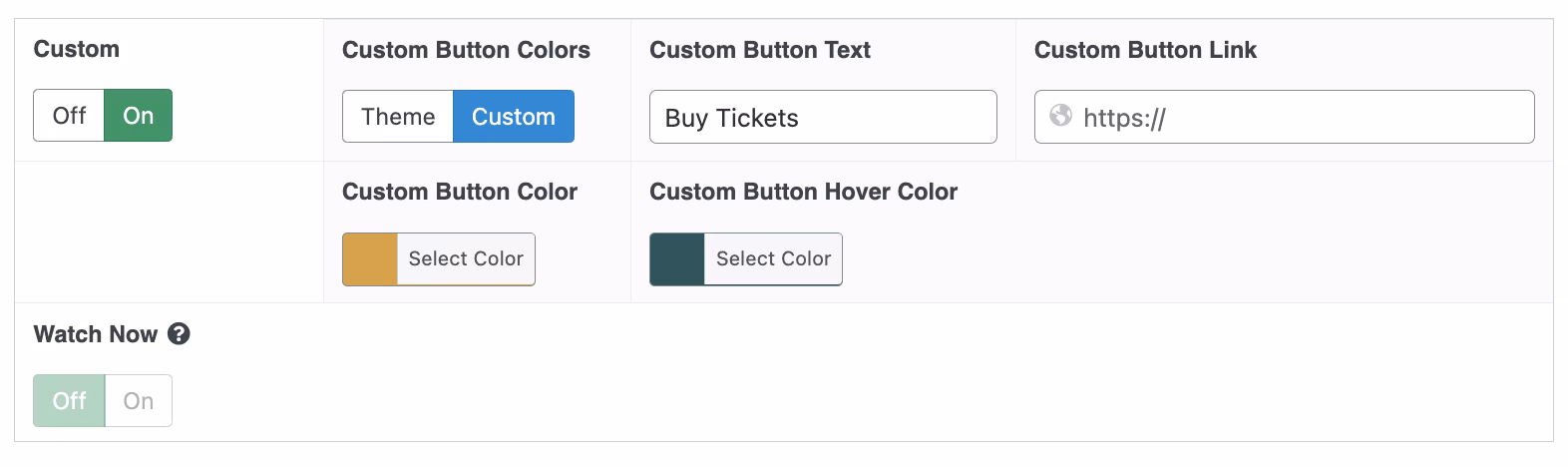Set Watch Now toggle to Off
Screen dimensions: 1568x467
pos(69,401)
